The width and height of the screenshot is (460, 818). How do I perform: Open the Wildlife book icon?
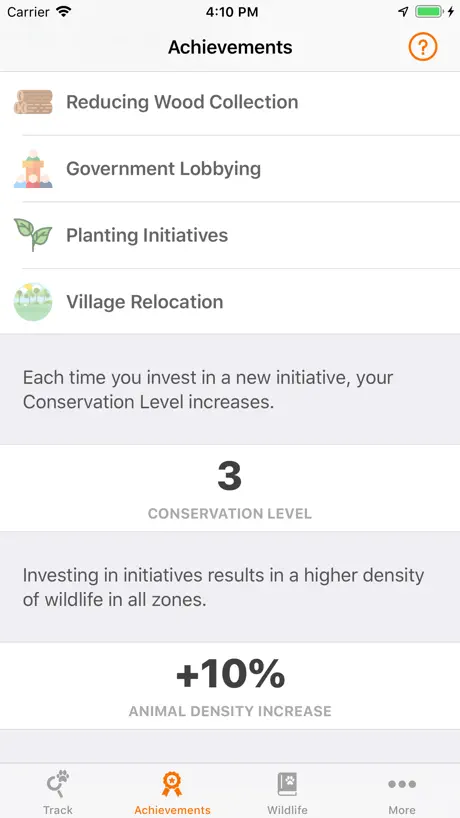[x=287, y=784]
